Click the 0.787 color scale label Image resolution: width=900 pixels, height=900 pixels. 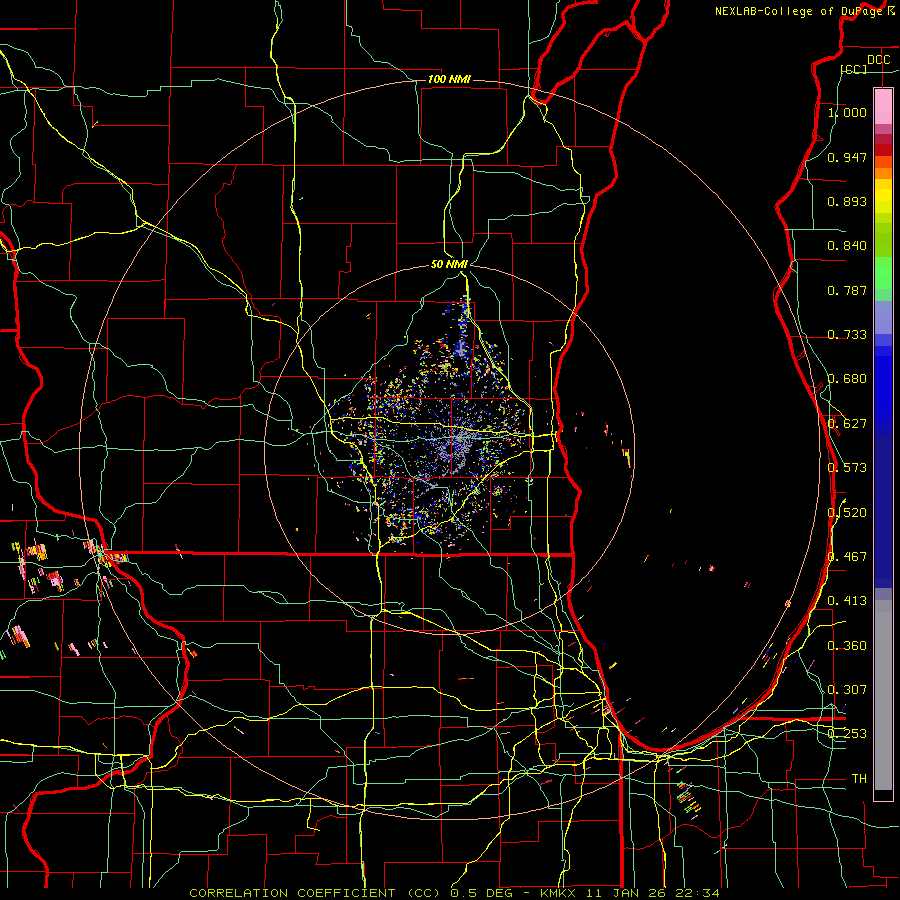847,290
